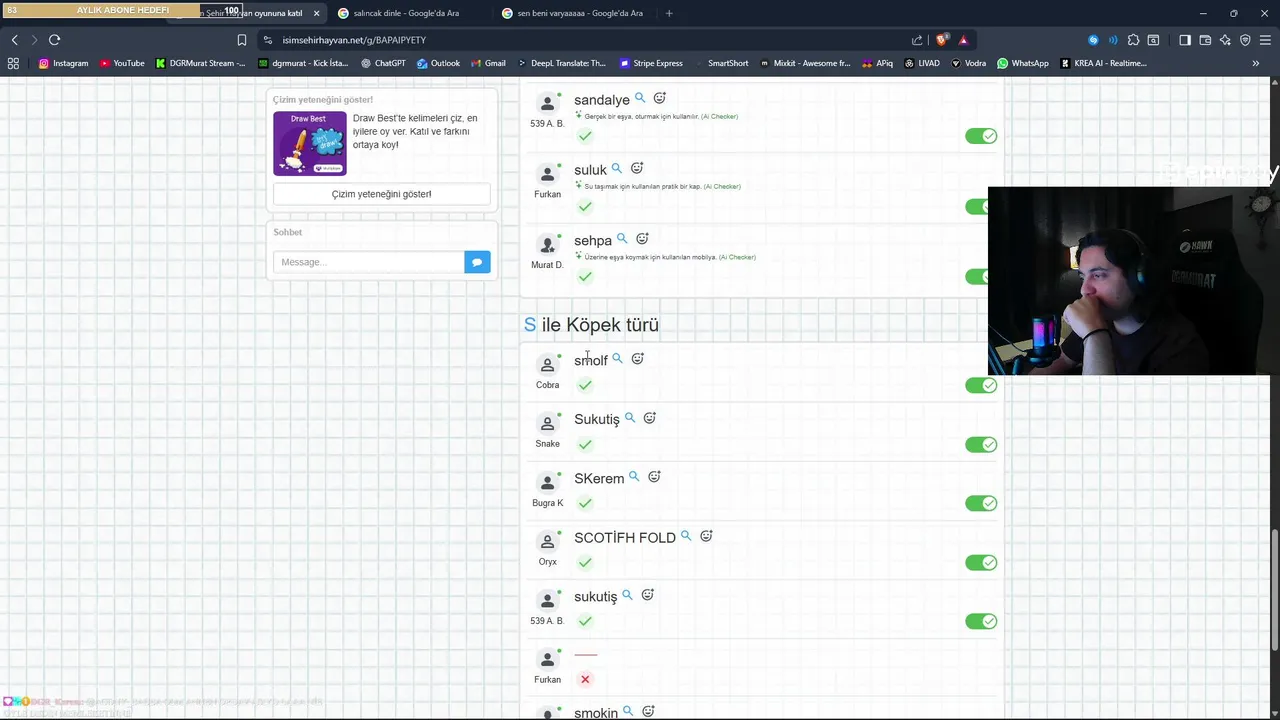Screen dimensions: 1280x720
Task: Toggle approval switch for smolf answer
Action: [x=981, y=385]
